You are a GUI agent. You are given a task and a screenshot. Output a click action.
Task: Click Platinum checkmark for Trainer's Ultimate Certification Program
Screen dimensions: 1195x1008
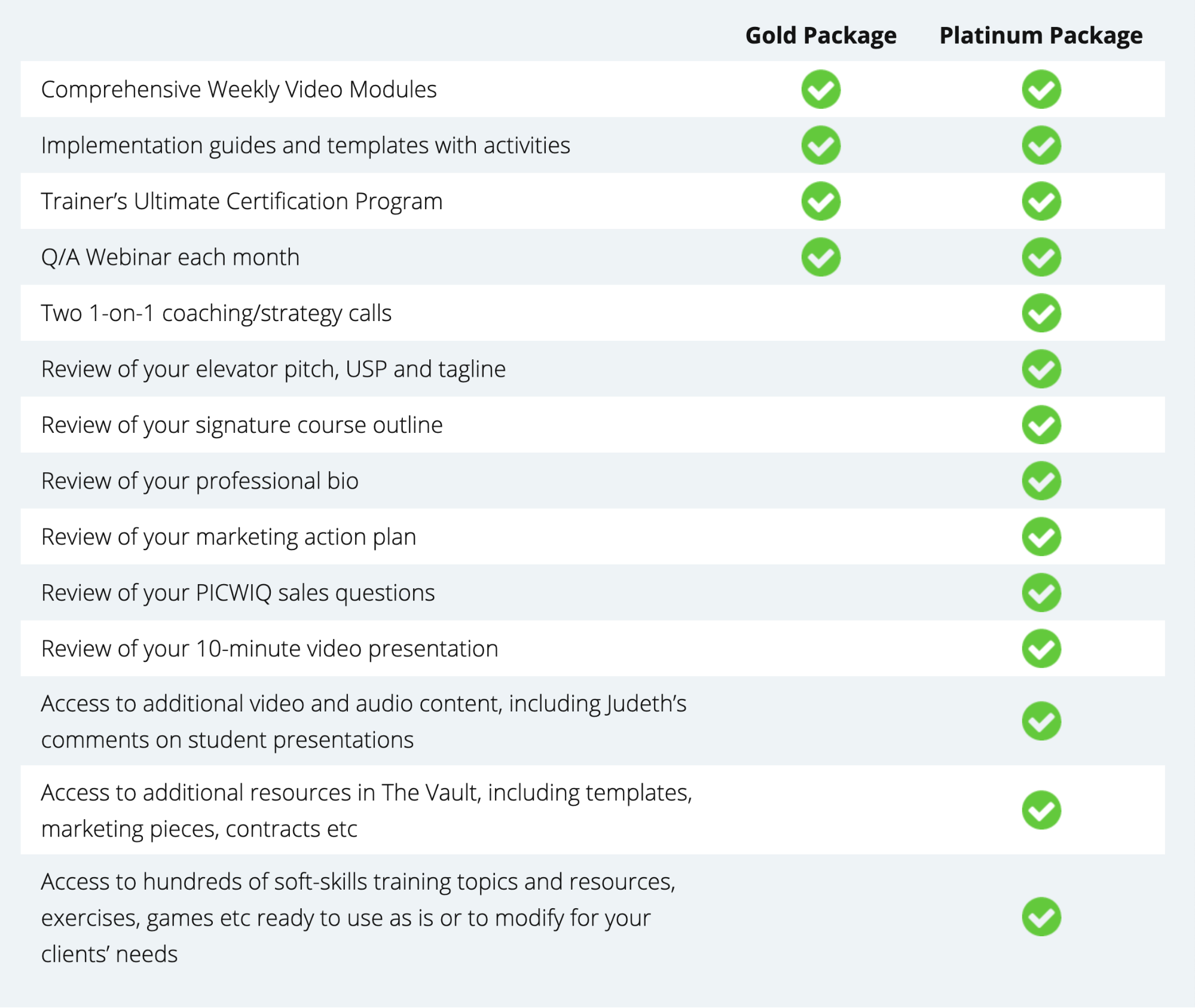(1041, 201)
